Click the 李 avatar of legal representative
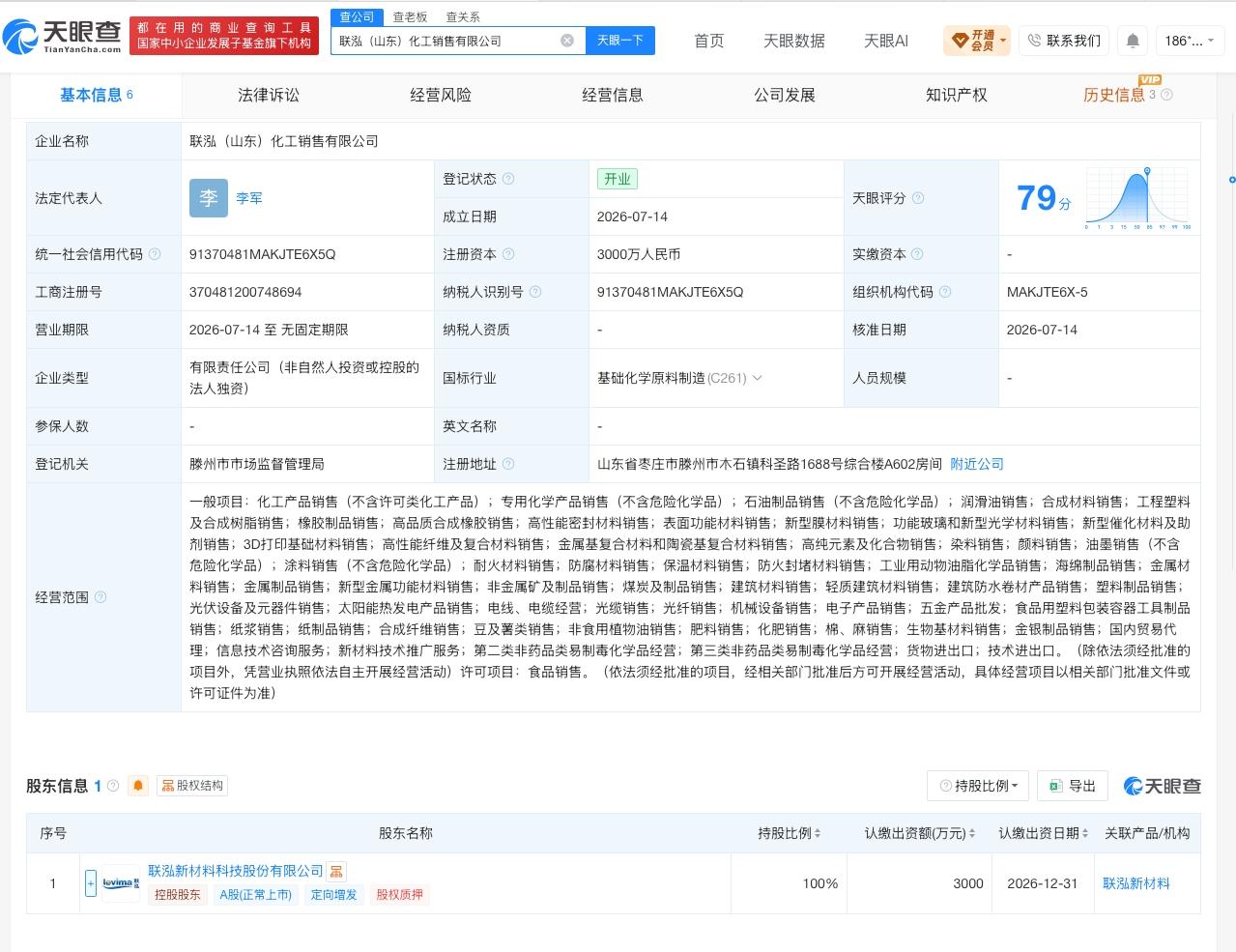The image size is (1236, 952). (209, 198)
